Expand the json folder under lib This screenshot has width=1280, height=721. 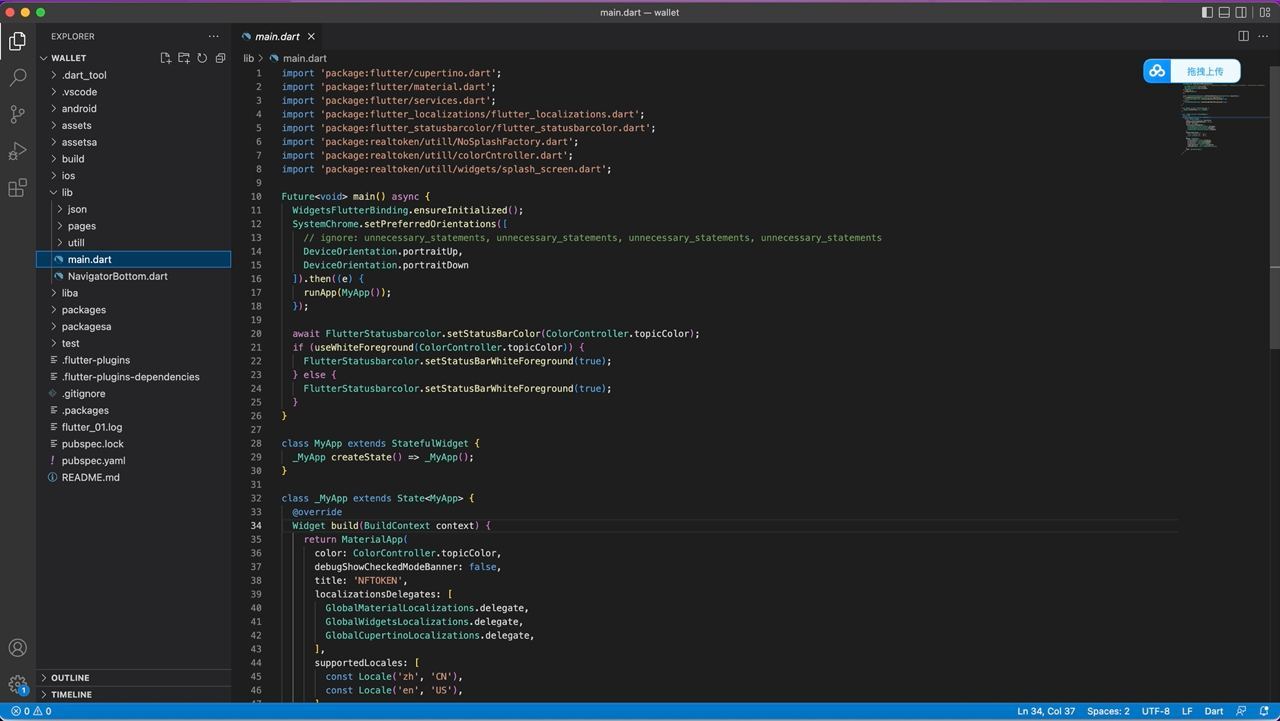click(134, 209)
